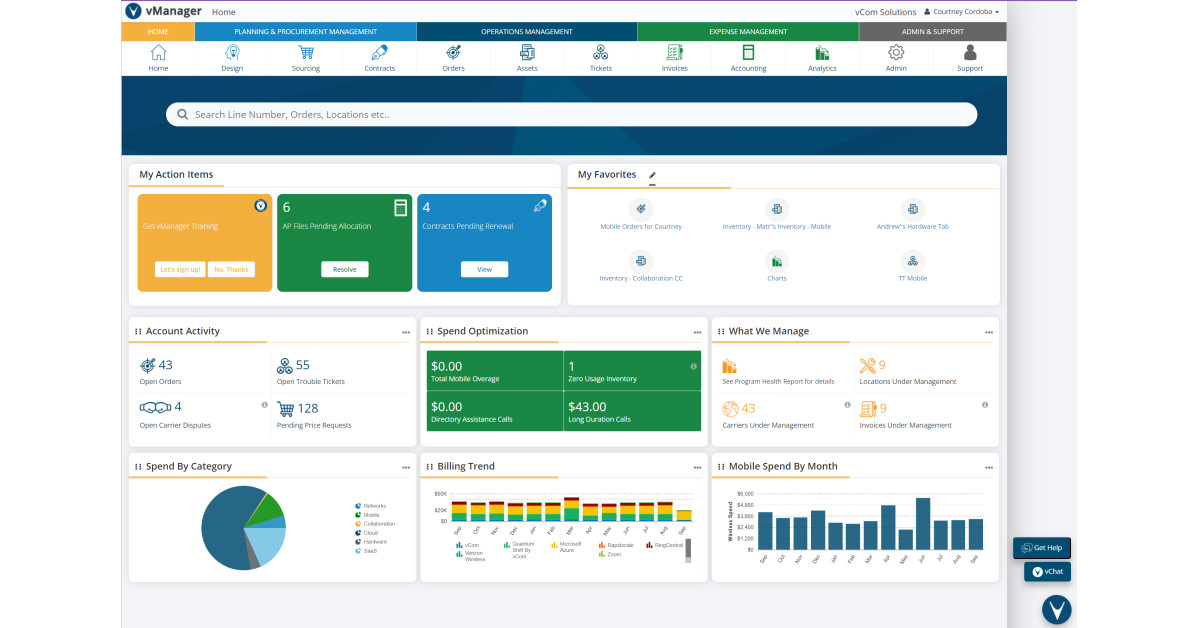
Task: Click the Tickets icon
Action: click(601, 54)
